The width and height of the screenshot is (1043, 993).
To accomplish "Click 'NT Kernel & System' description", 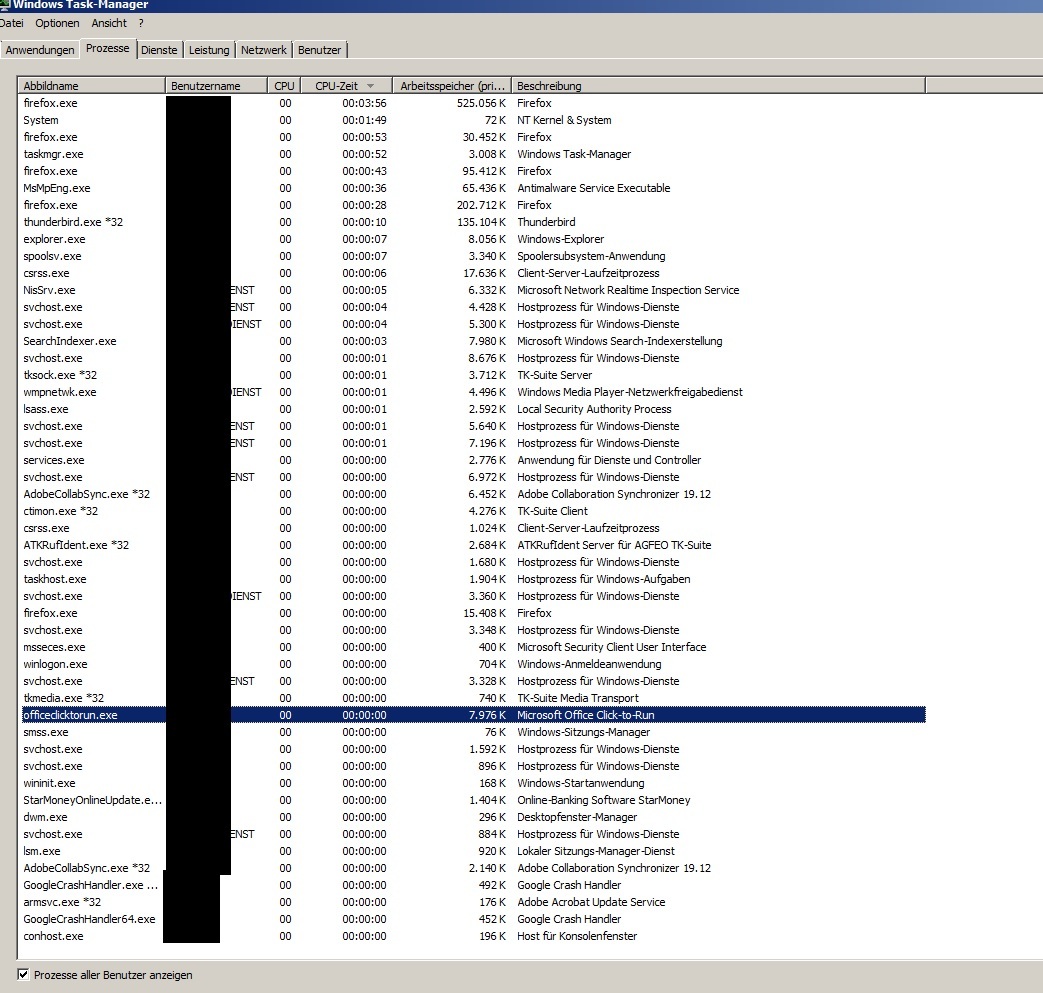I will coord(564,120).
